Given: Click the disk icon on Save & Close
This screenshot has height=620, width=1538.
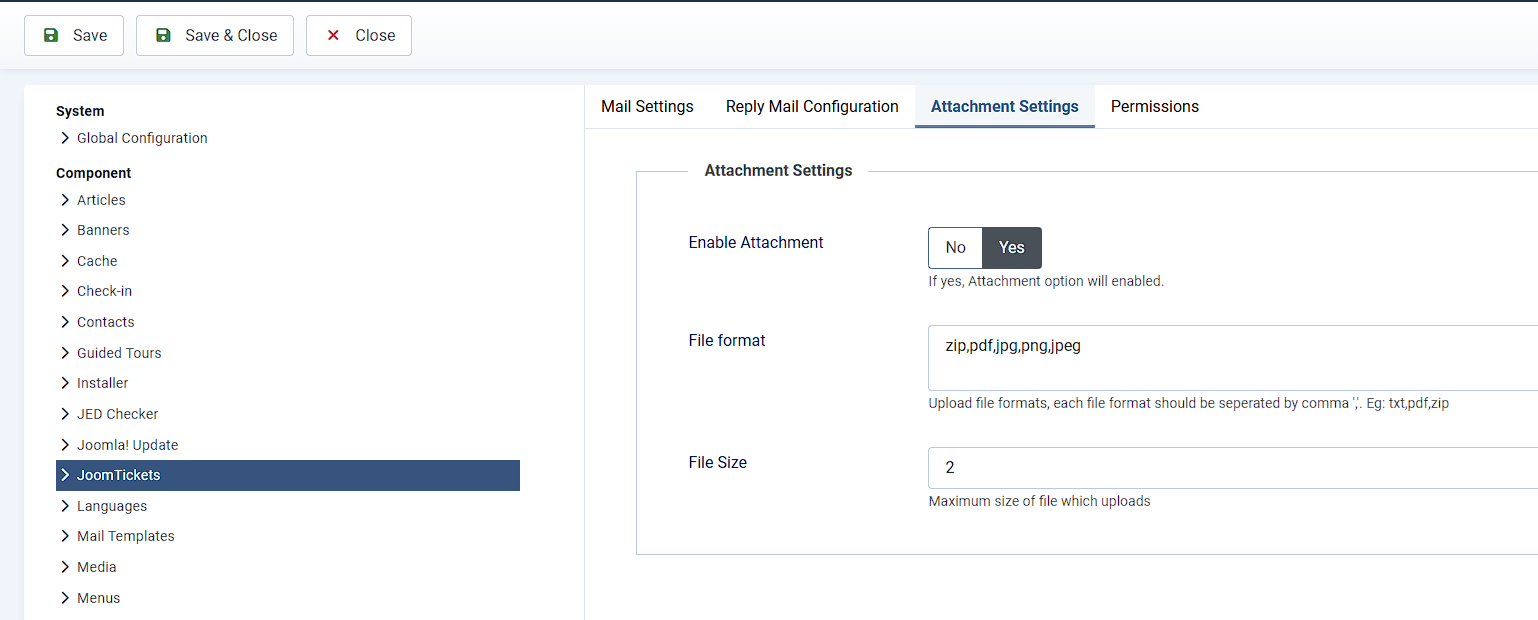Looking at the screenshot, I should click(163, 35).
